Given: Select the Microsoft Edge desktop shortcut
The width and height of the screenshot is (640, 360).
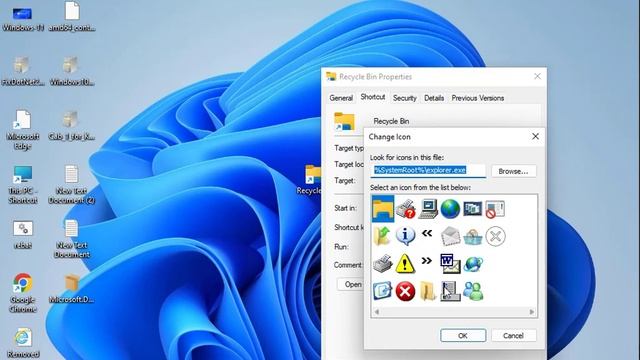Looking at the screenshot, I should pos(22,130).
